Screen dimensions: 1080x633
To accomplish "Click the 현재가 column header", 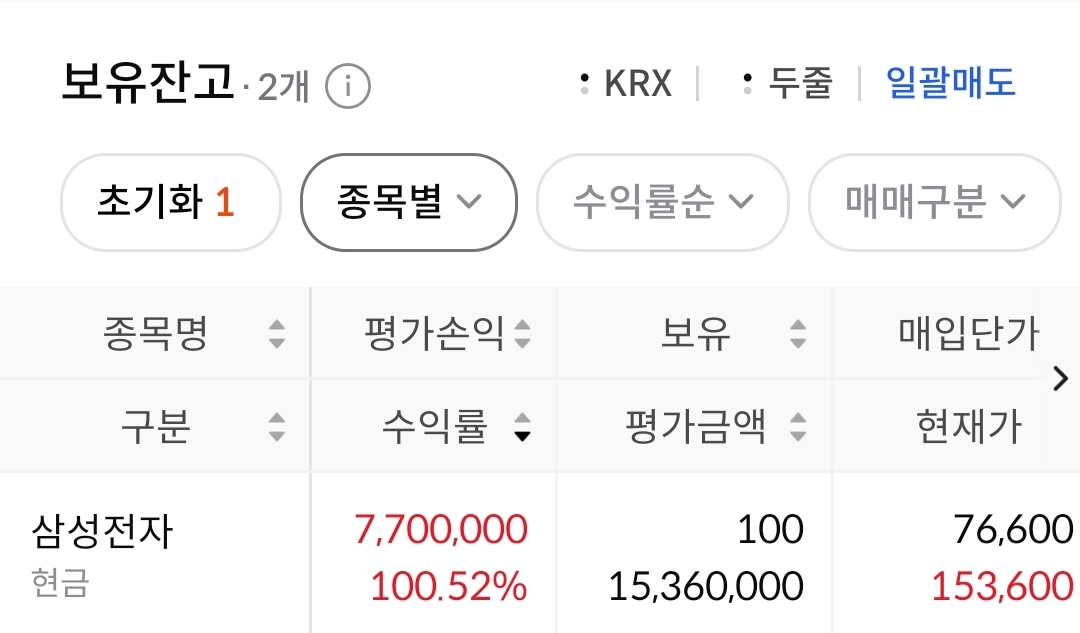I will click(x=968, y=428).
